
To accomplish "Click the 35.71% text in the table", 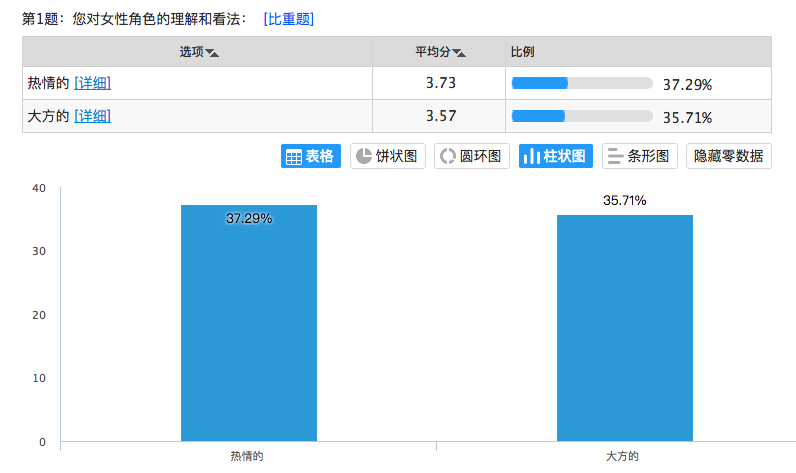I will [x=687, y=118].
